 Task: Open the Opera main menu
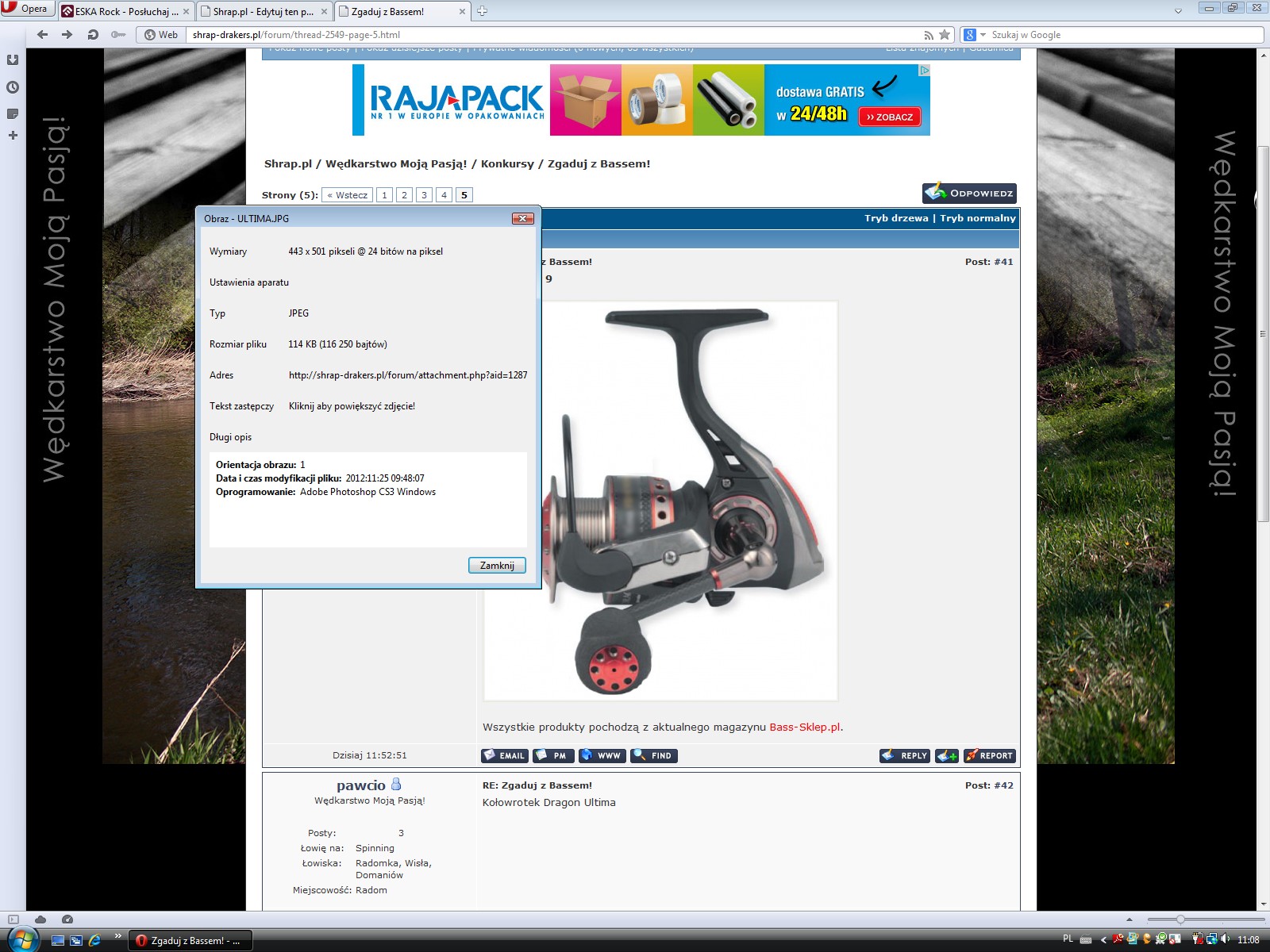click(26, 9)
